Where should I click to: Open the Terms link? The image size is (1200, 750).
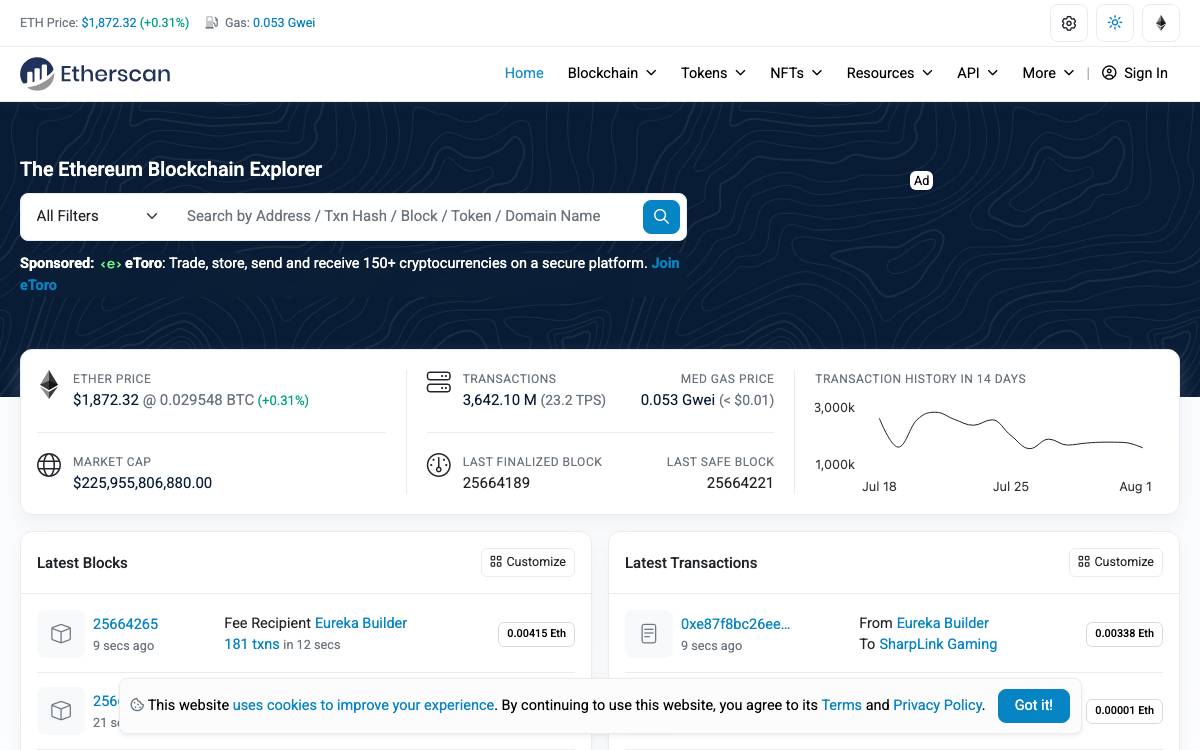pos(841,705)
